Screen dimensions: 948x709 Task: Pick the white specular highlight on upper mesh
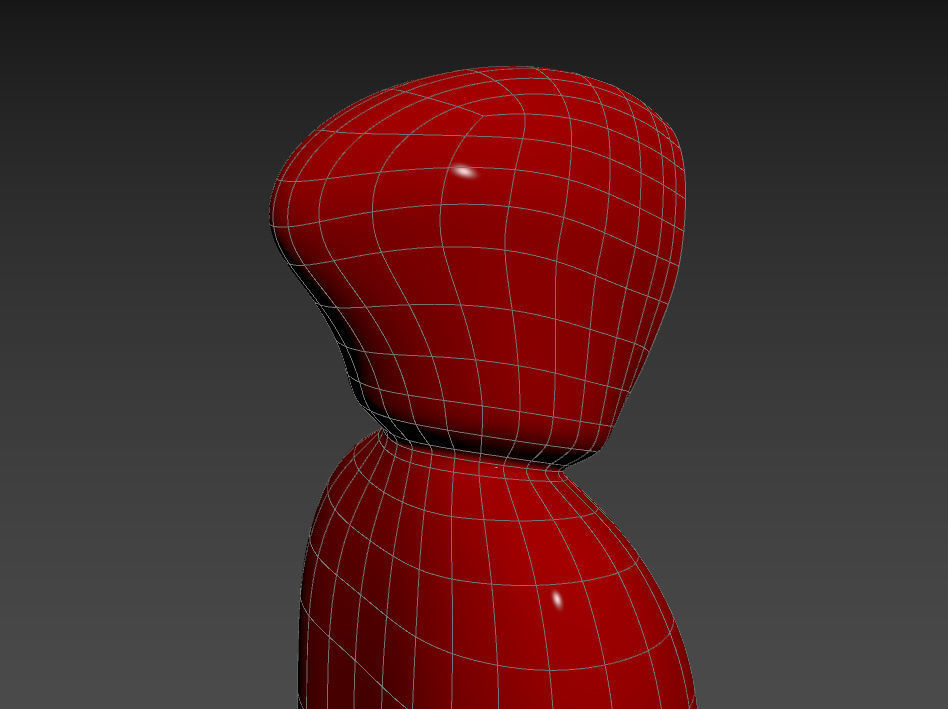coord(464,172)
